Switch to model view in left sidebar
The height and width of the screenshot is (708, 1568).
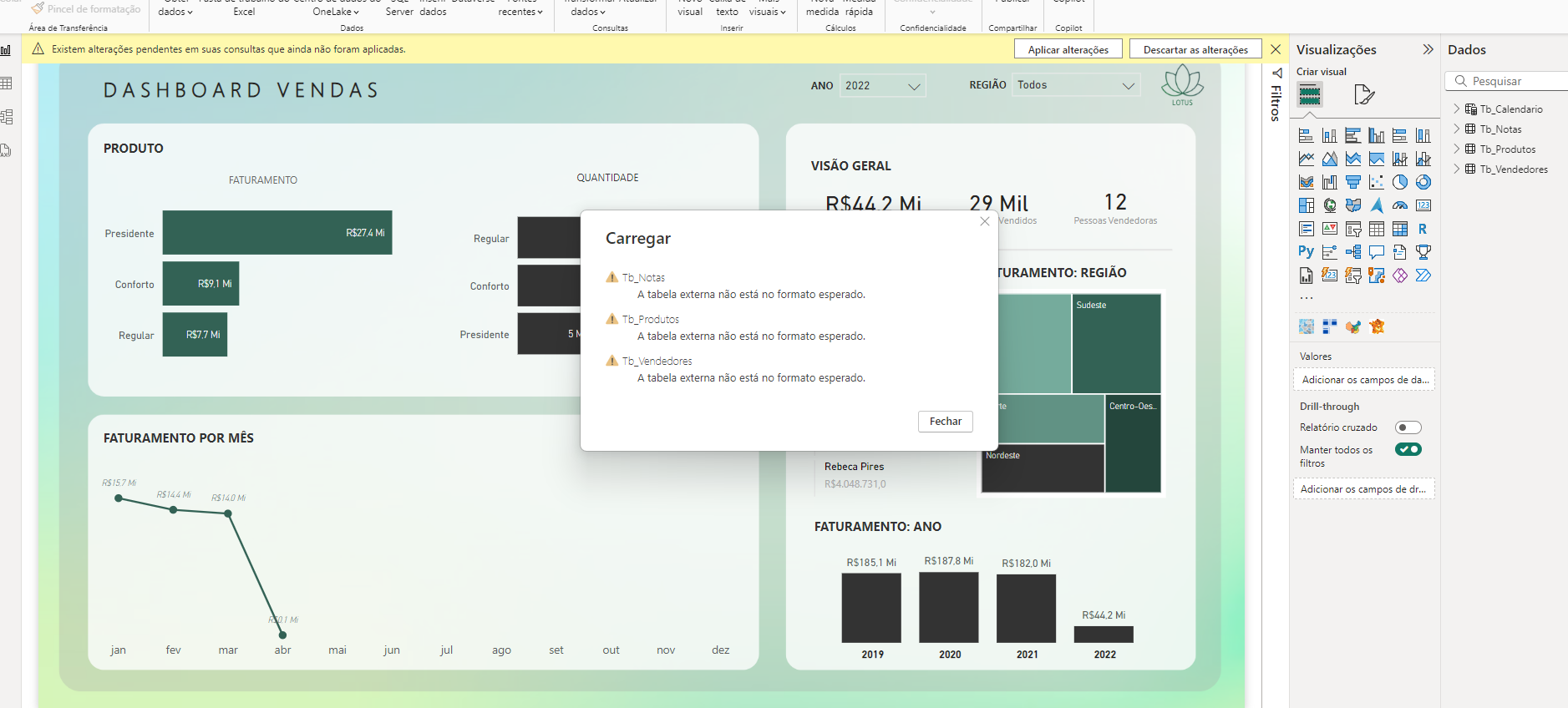pos(6,117)
